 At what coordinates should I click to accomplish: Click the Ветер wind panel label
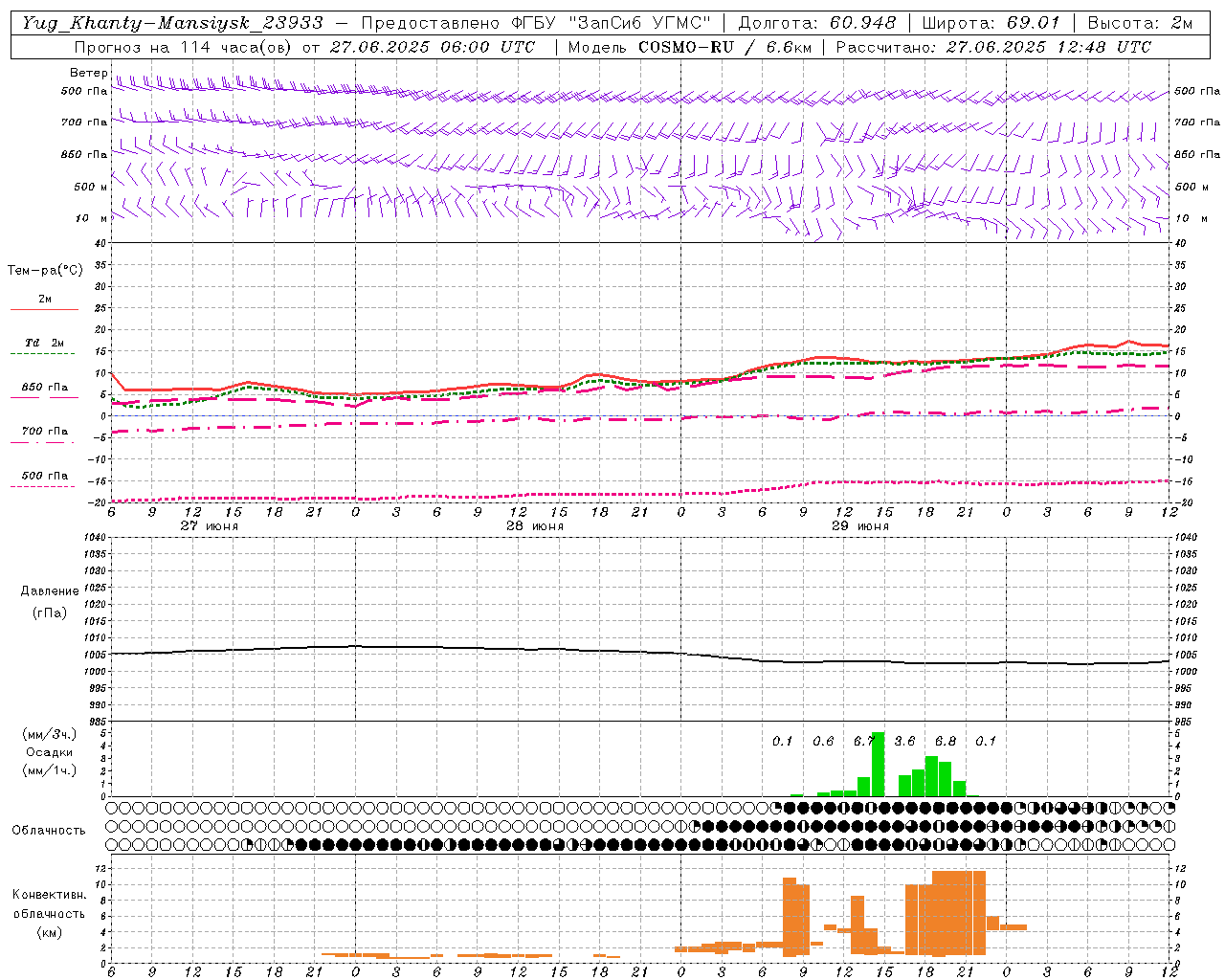tap(88, 73)
